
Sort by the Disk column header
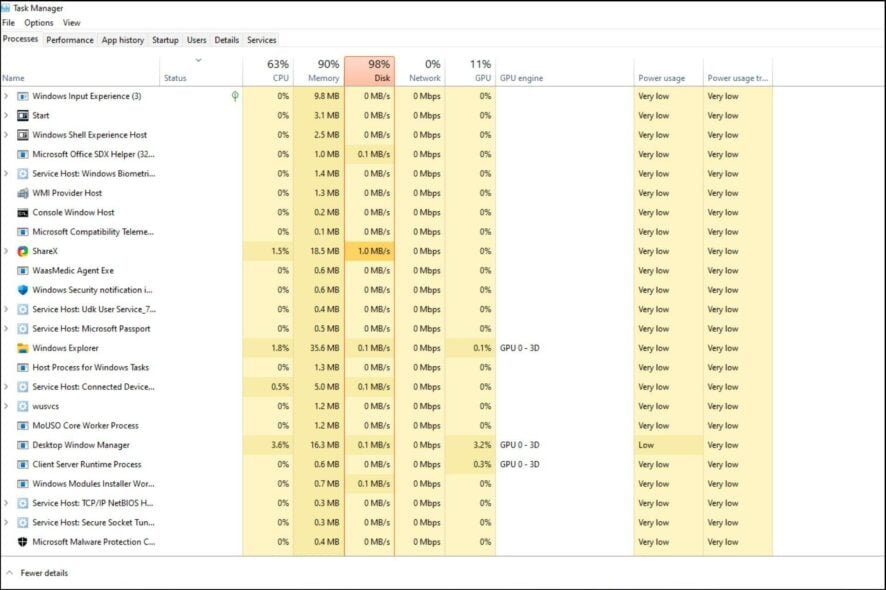tap(370, 71)
